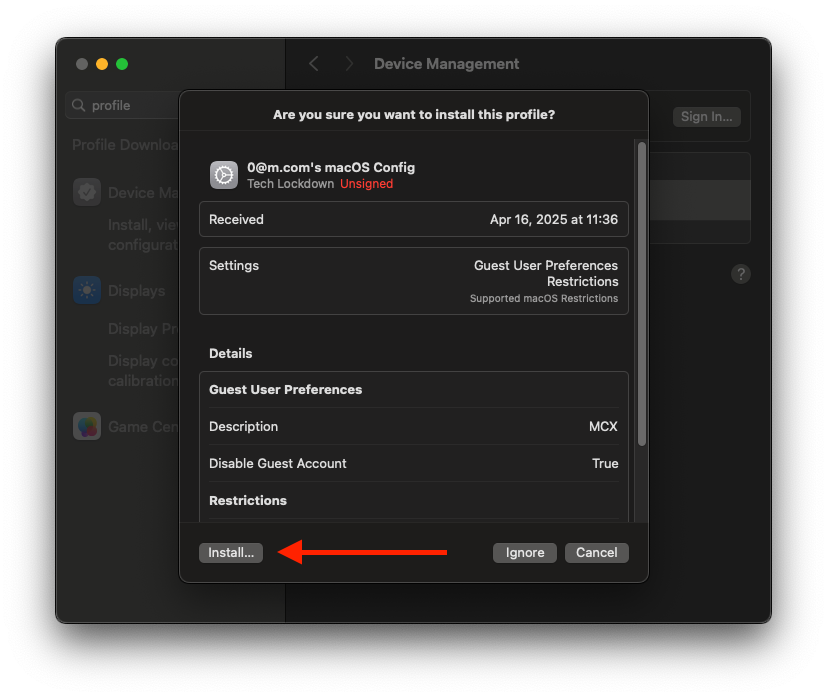The image size is (827, 697).
Task: Click the grey close window button
Action: point(82,64)
